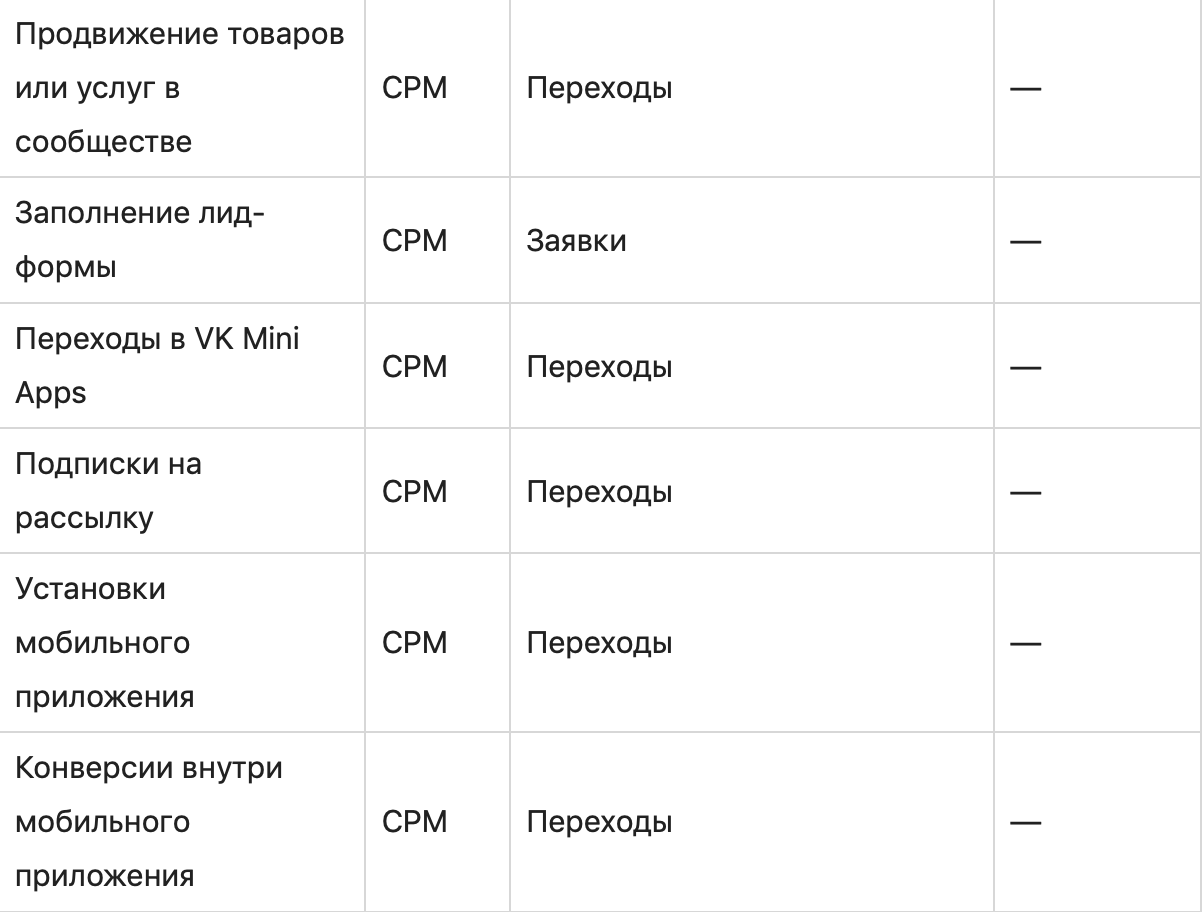The width and height of the screenshot is (1202, 912).
Task: Click CPM in the Подписки на рассылку row
Action: click(x=414, y=492)
